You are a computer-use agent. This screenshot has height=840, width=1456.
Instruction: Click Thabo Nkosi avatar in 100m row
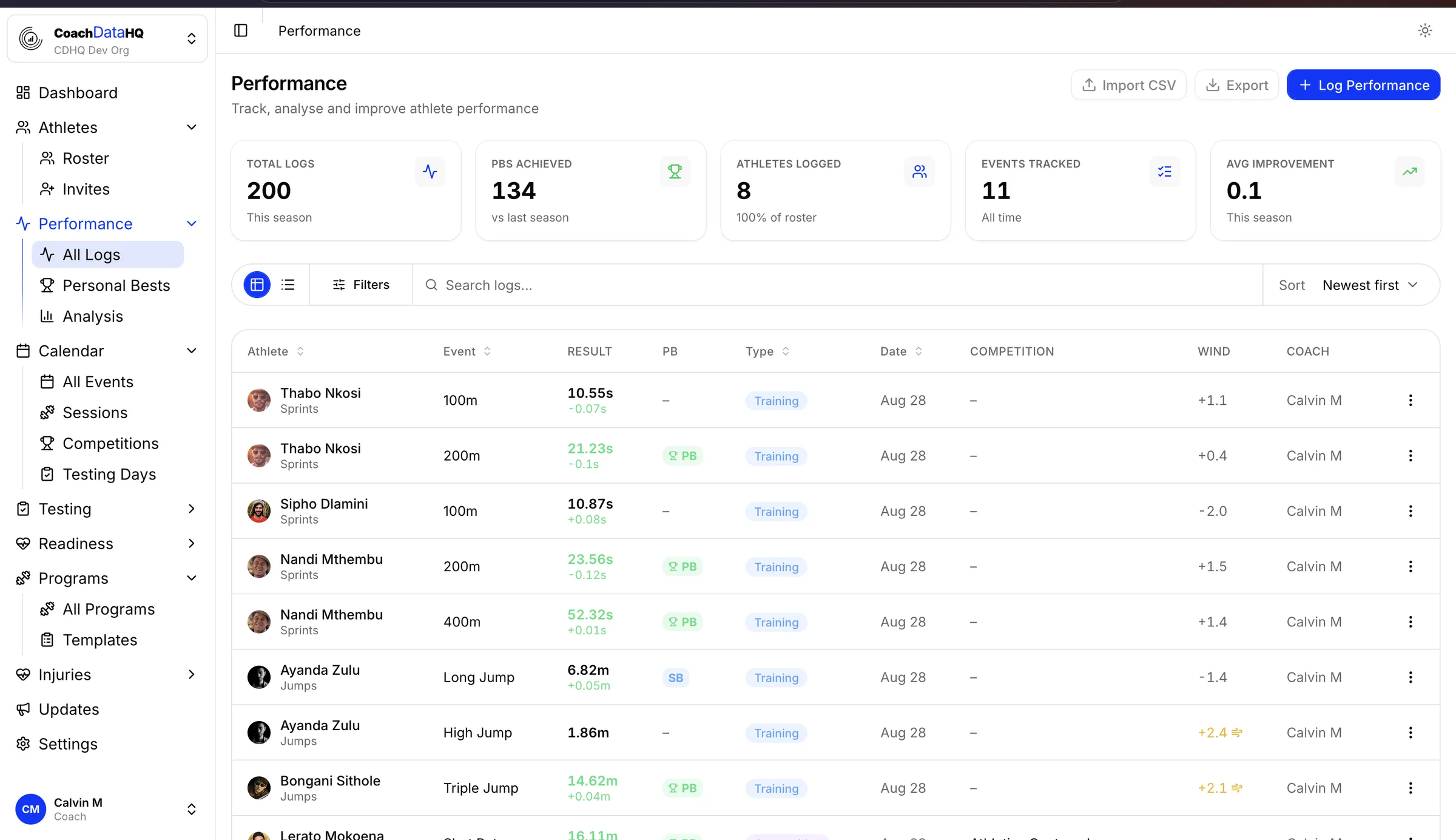point(259,400)
